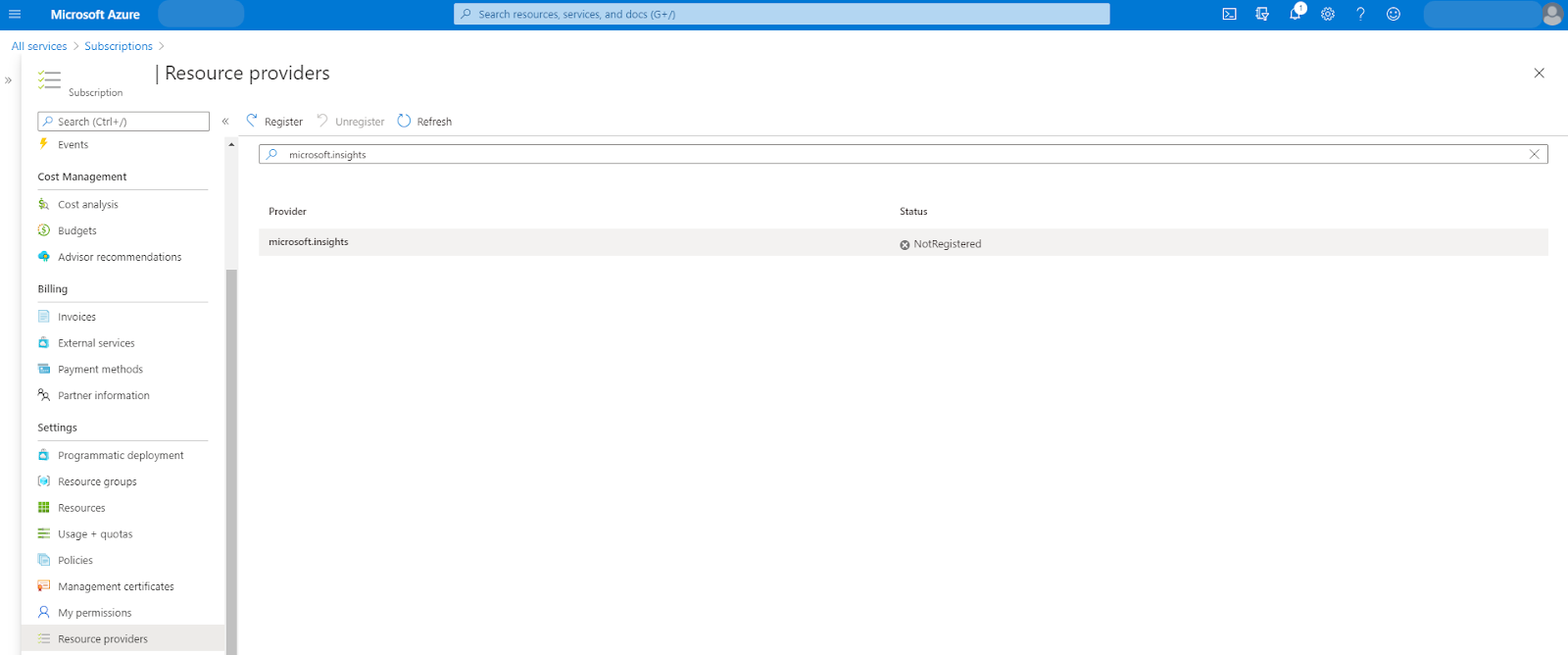Open portal settings gear
Viewport: 1568px width, 655px height.
point(1328,14)
